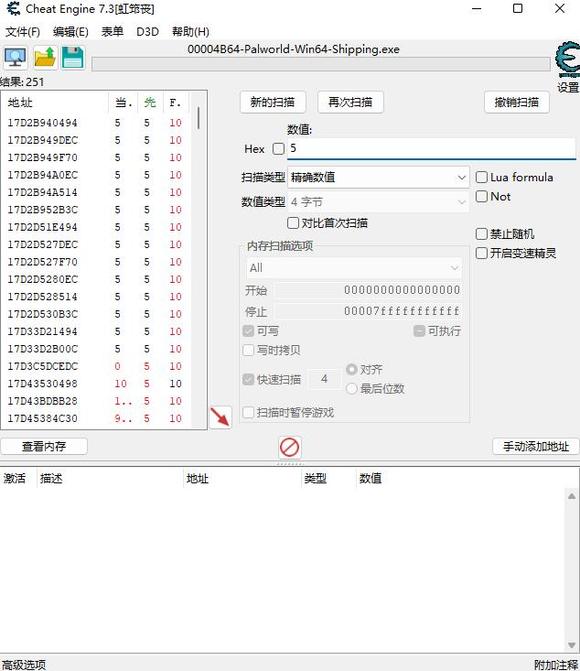580x671 pixels.
Task: Select result address 17D33D21494
Action: 42,332
